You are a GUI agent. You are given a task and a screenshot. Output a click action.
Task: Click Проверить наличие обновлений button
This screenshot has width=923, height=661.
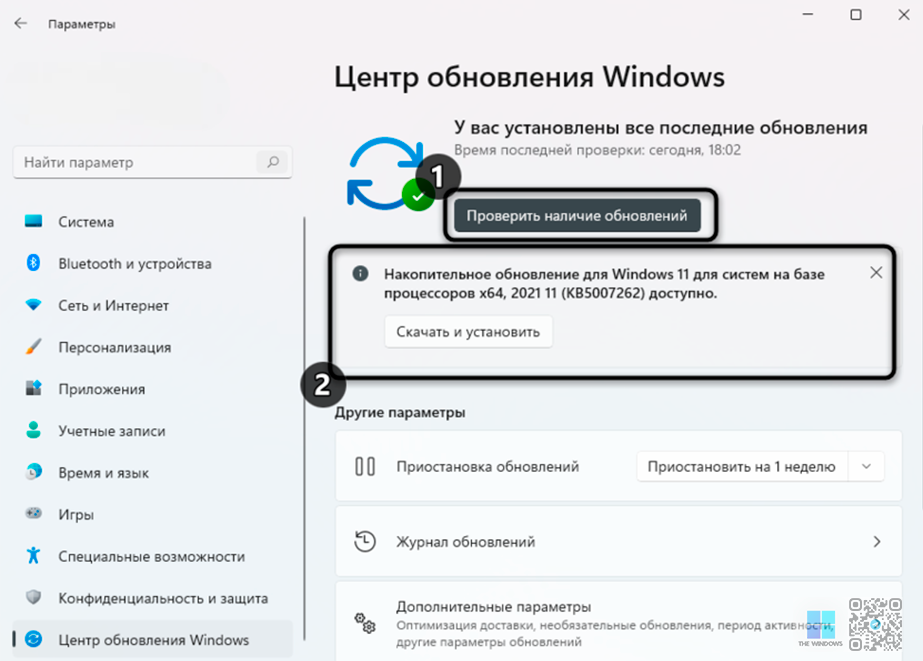coord(577,215)
